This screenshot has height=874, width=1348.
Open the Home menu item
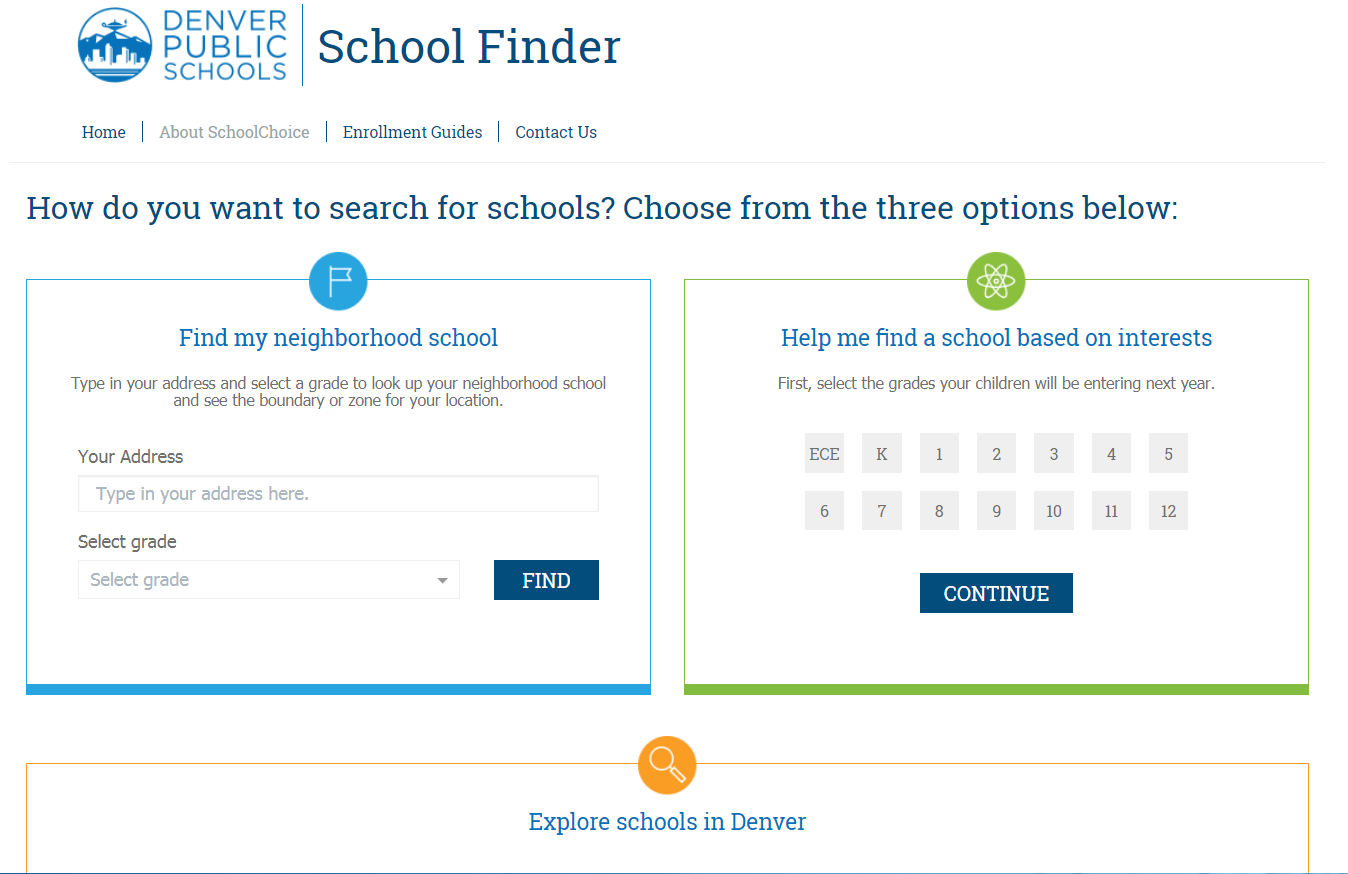point(104,132)
